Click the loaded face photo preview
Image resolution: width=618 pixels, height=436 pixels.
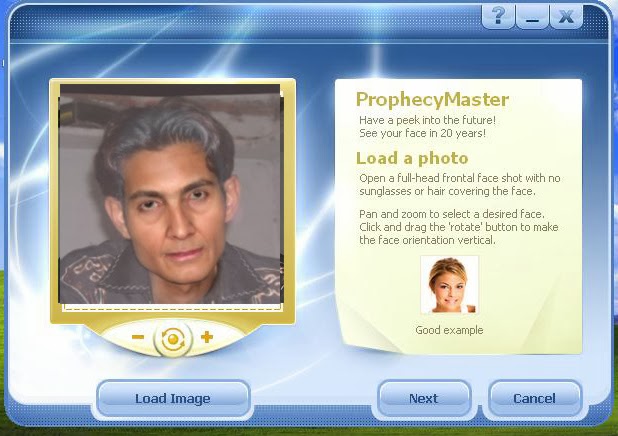click(171, 194)
